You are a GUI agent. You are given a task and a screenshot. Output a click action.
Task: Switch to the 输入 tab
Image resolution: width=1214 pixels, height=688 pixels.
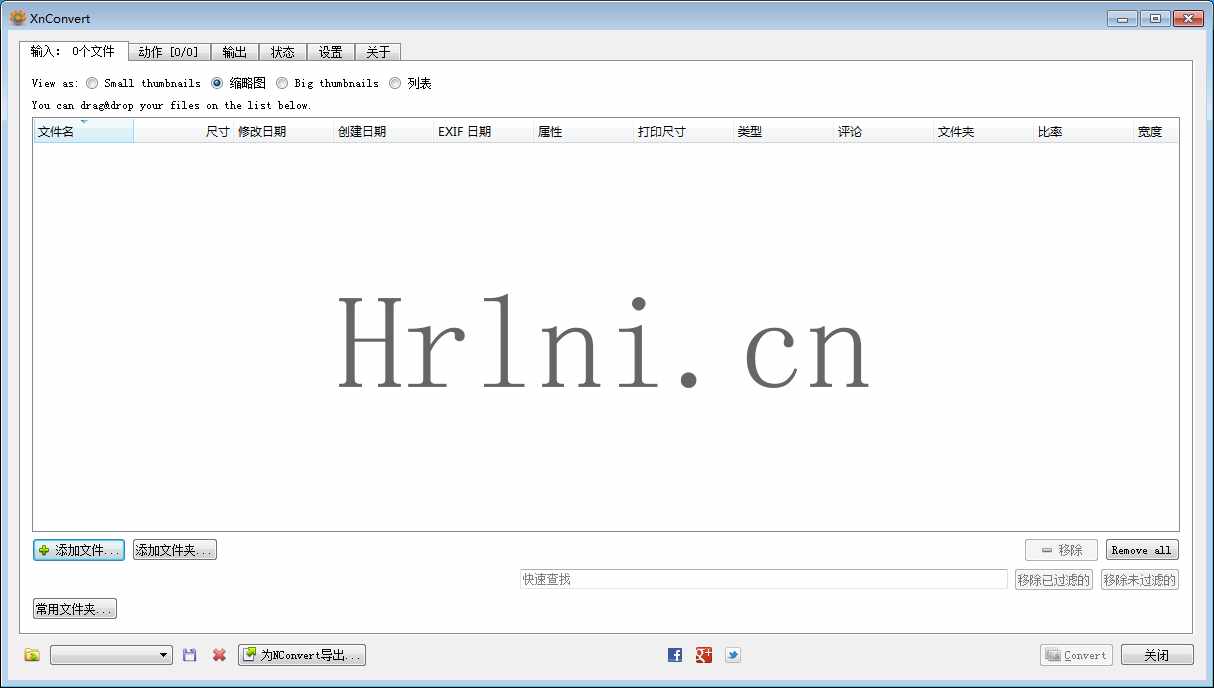coord(73,51)
